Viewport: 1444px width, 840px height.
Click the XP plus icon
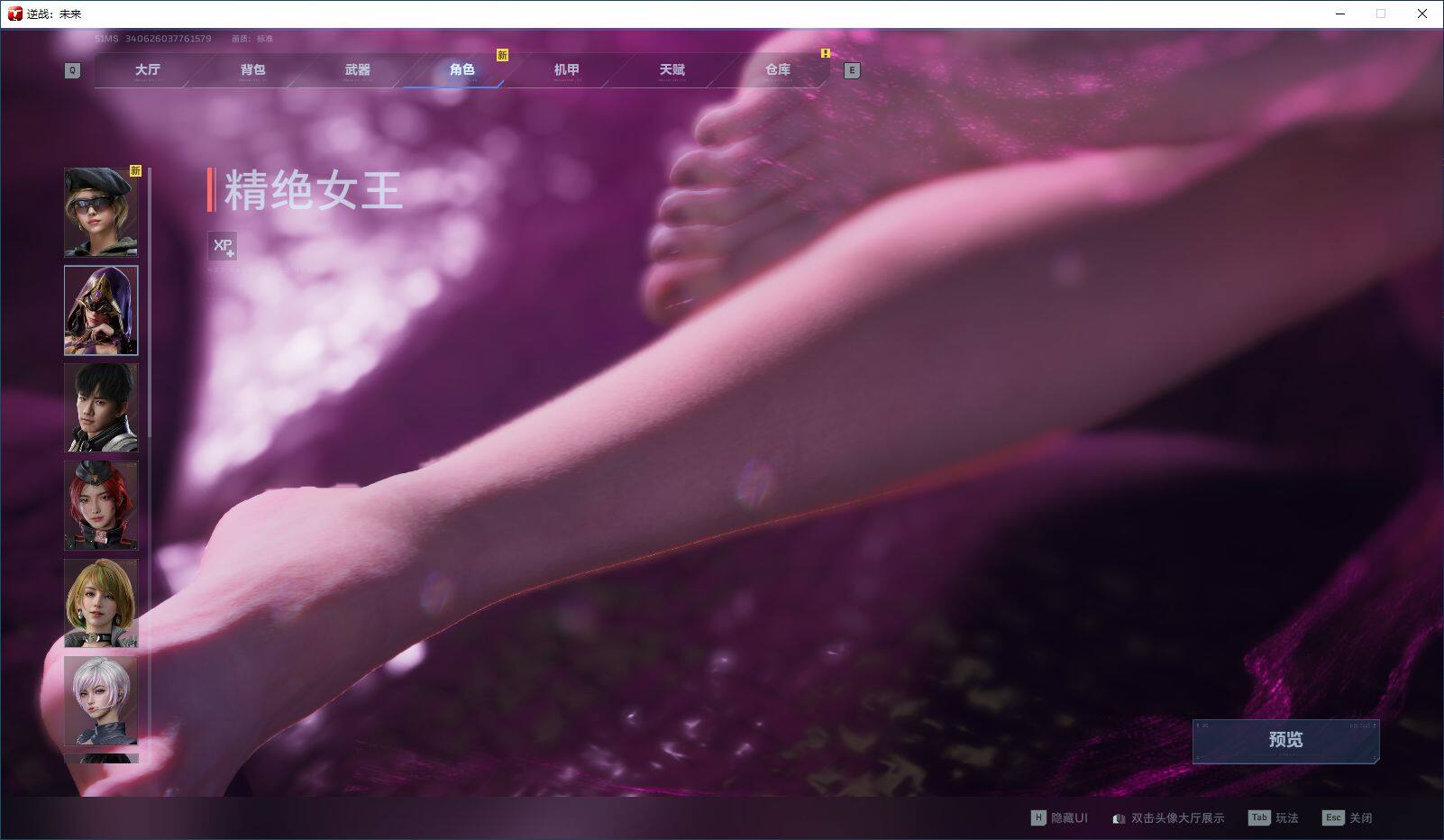coord(223,246)
